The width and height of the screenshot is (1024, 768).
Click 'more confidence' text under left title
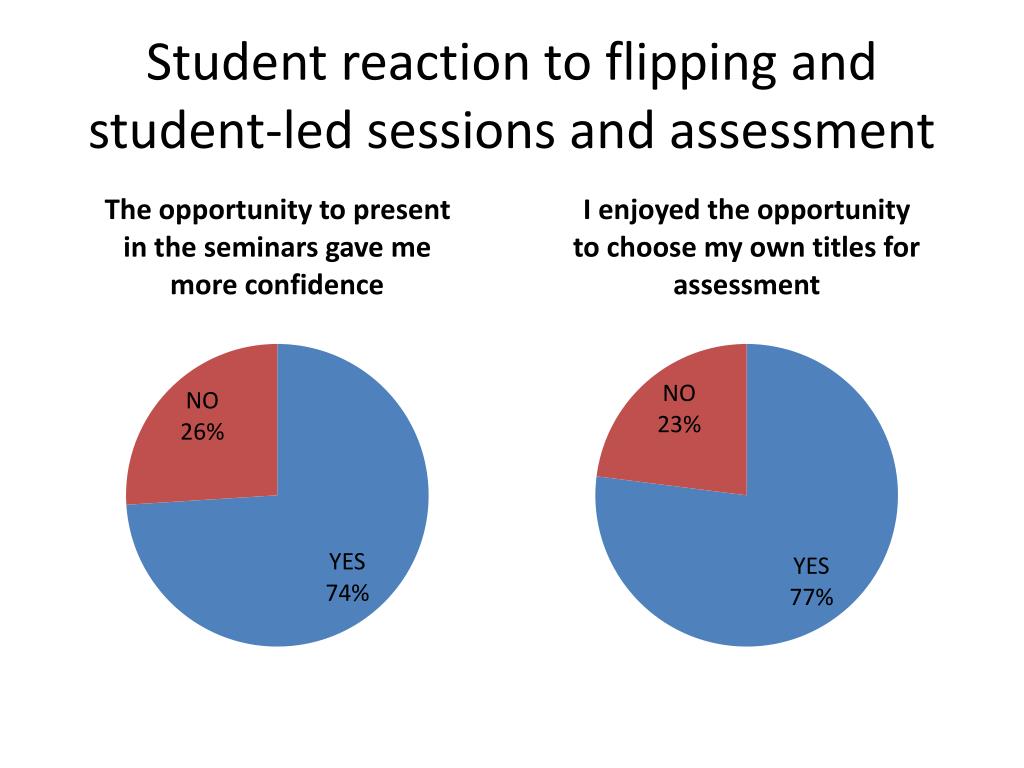click(277, 285)
